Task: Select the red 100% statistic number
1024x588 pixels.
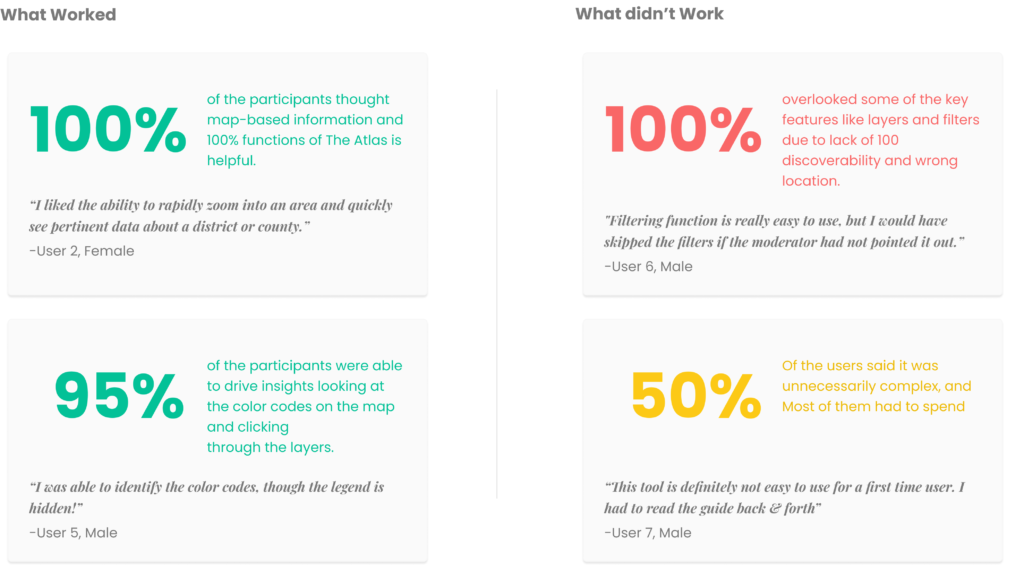Action: click(x=683, y=129)
